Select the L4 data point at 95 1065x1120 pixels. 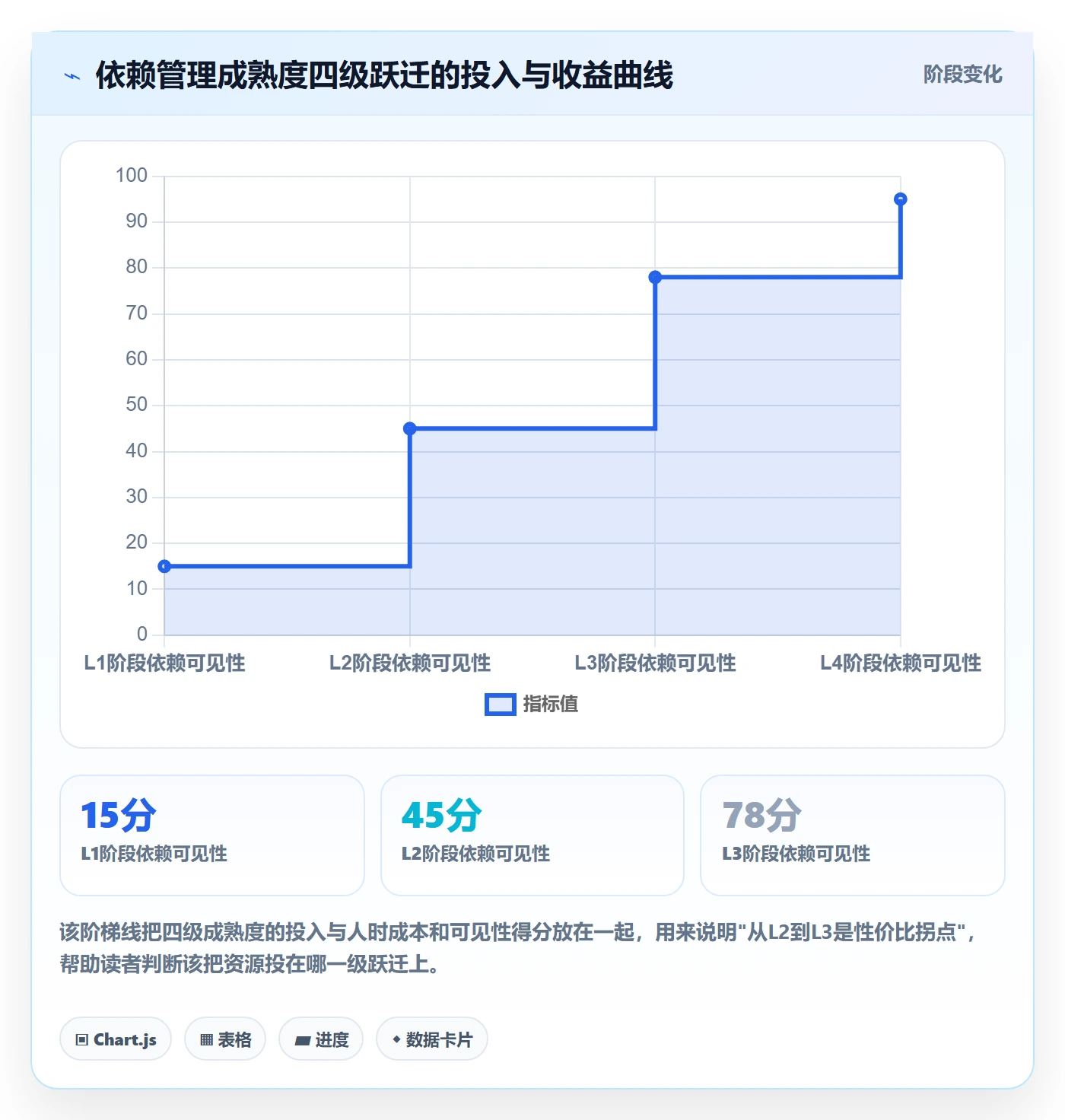coord(901,199)
